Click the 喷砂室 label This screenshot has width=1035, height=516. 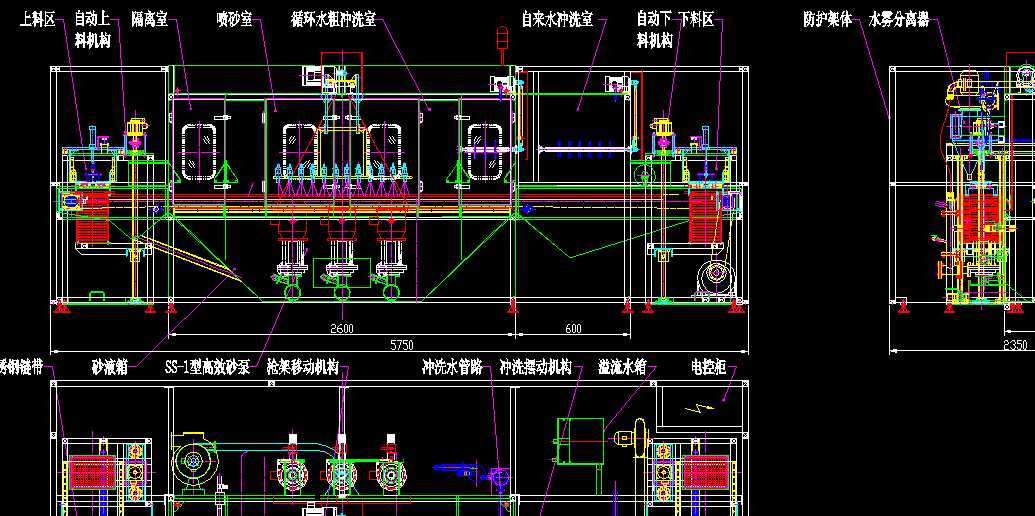[x=234, y=20]
